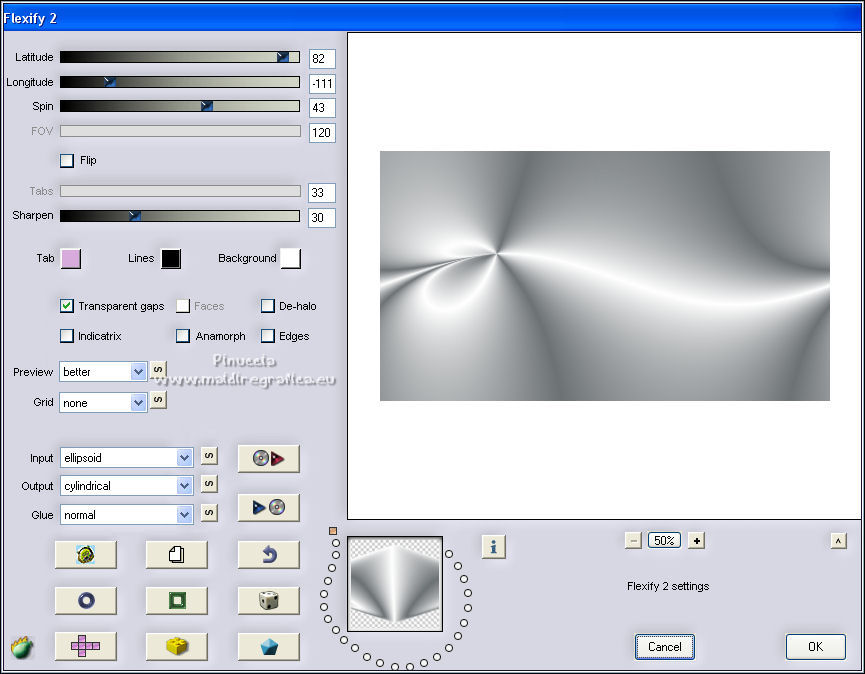
Task: Click the Tabs value field
Action: [322, 192]
